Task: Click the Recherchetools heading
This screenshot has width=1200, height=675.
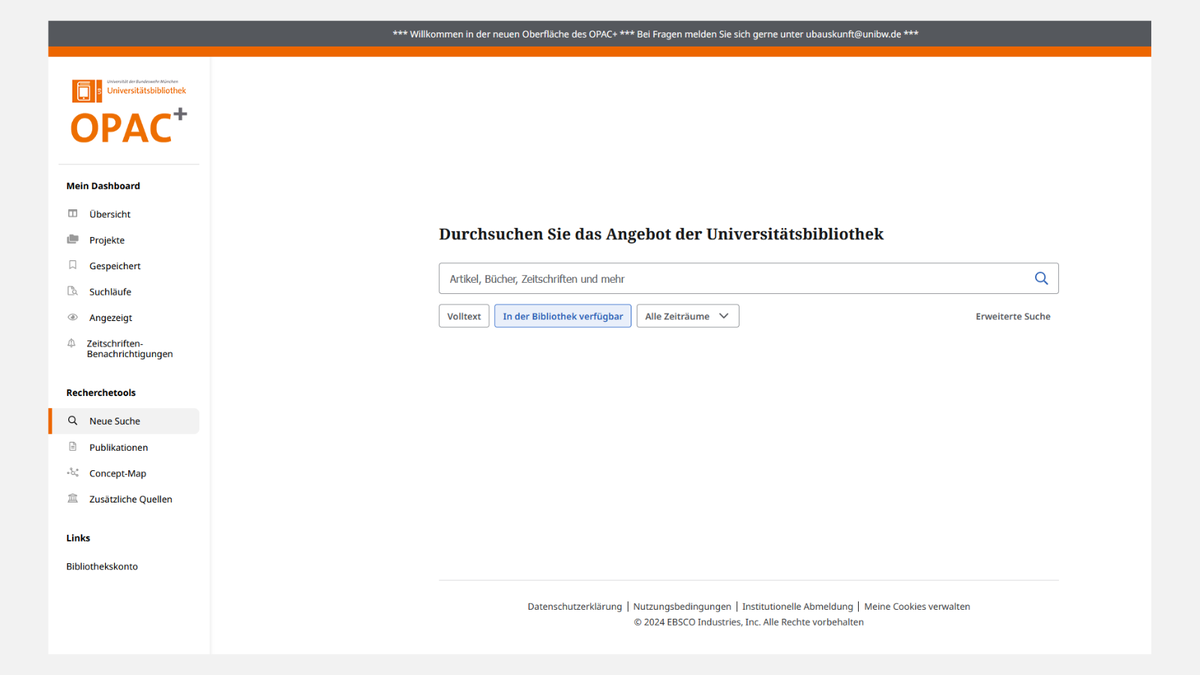Action: [101, 393]
